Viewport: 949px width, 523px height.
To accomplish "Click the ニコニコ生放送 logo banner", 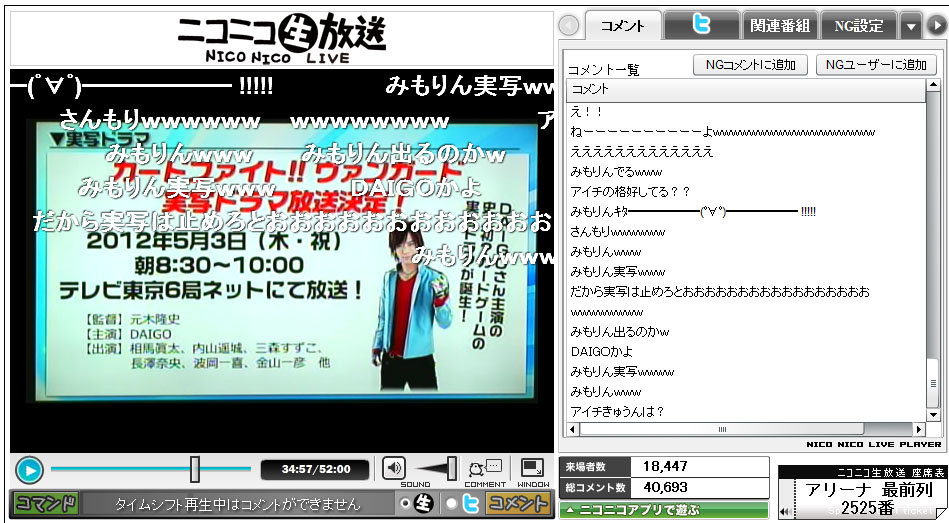I will [x=282, y=39].
